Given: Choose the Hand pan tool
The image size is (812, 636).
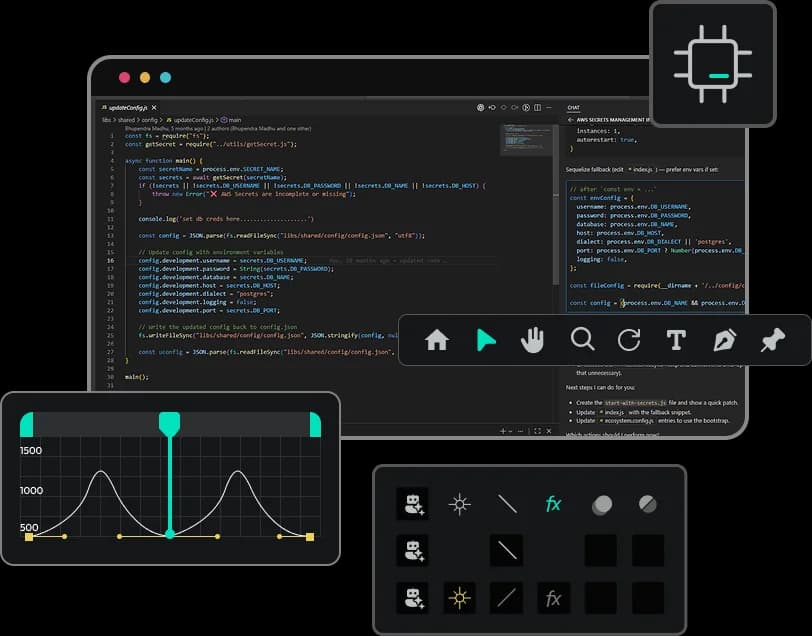Looking at the screenshot, I should coord(532,340).
